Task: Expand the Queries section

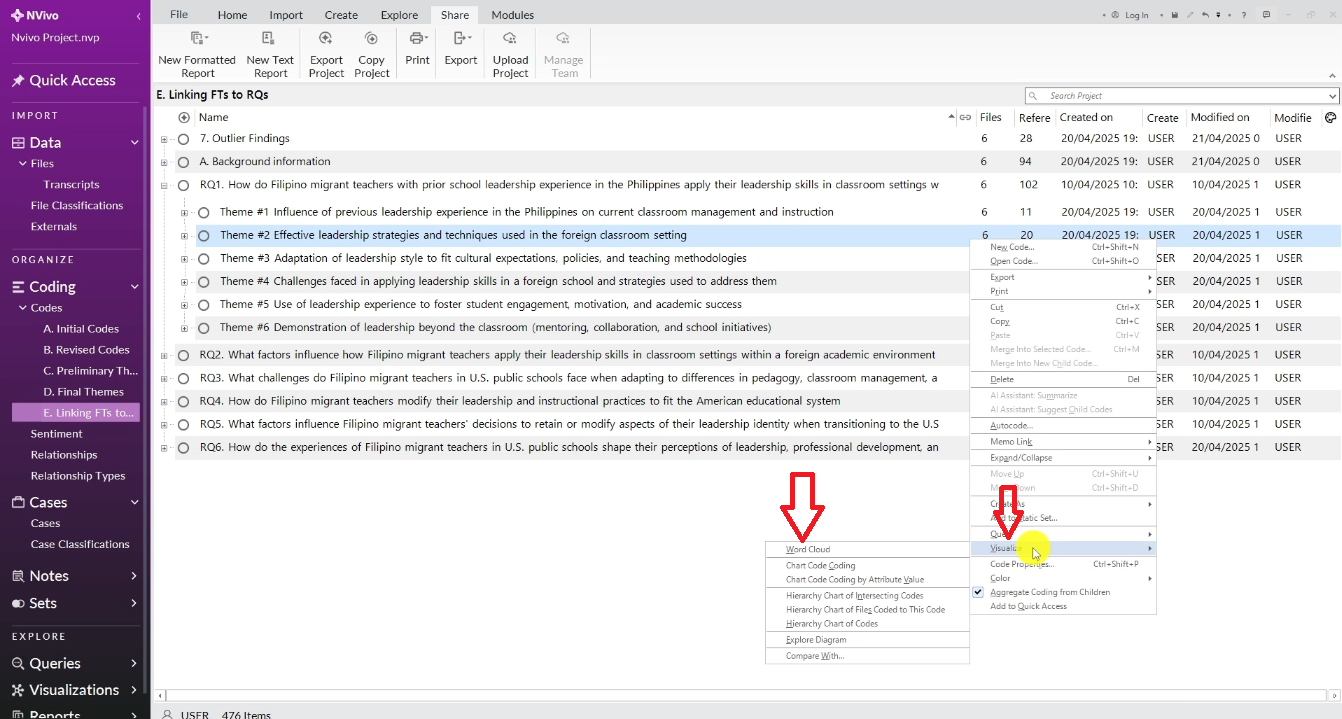Action: point(134,664)
